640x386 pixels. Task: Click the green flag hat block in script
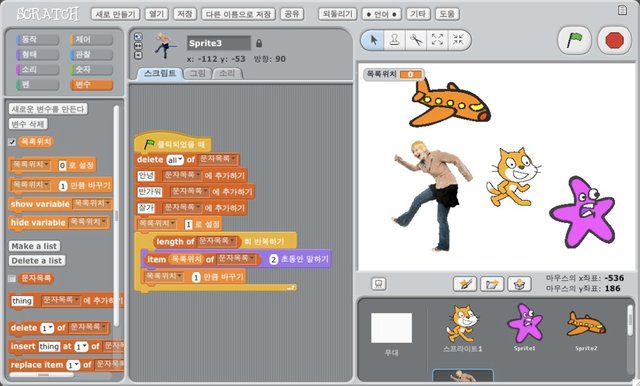pos(173,144)
